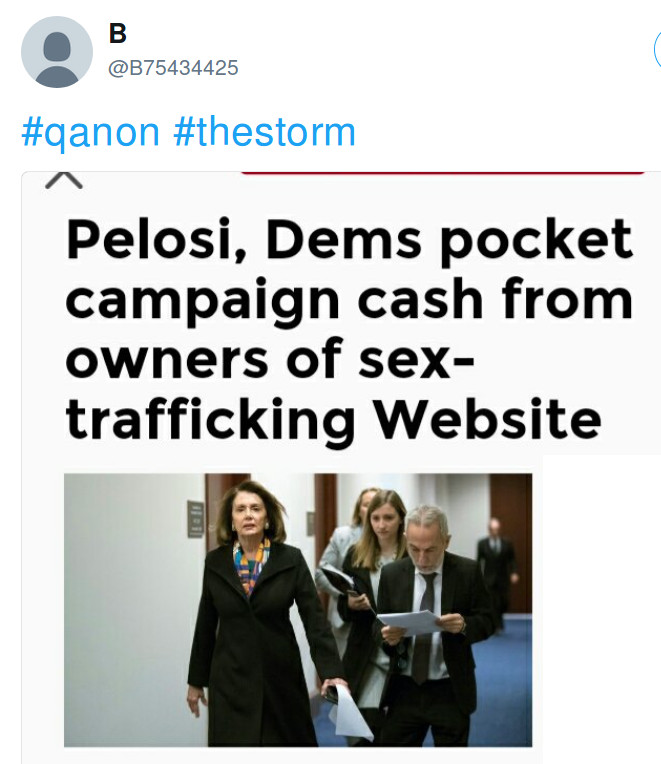The width and height of the screenshot is (661, 764).
Task: Click the door sign on the hallway wall
Action: 195,519
